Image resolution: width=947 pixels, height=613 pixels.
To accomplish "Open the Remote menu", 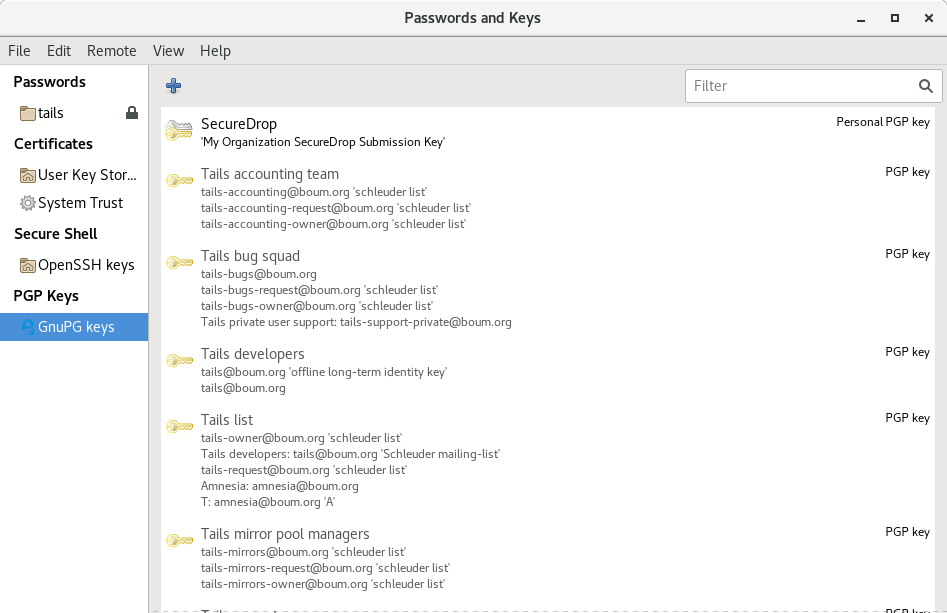I will pos(112,51).
